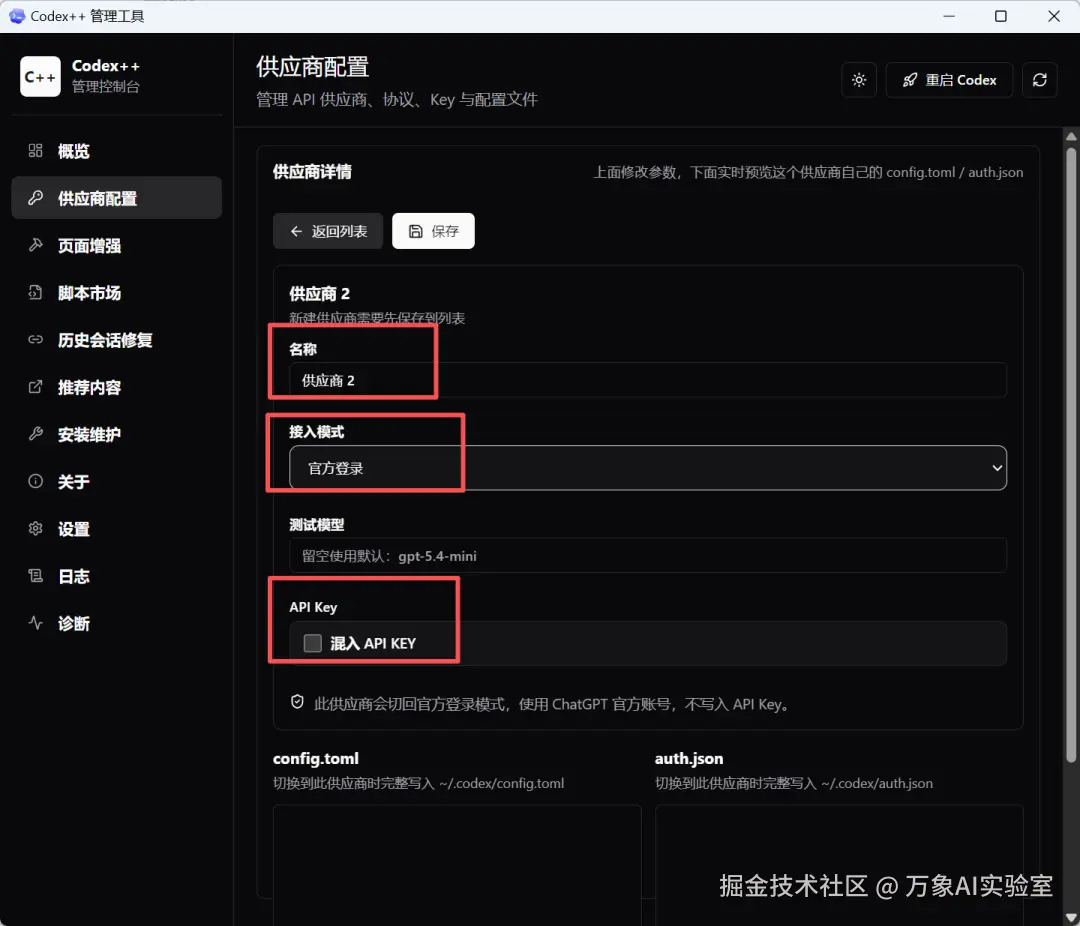
Task: Select 推荐内容 in the sidebar
Action: [x=116, y=387]
